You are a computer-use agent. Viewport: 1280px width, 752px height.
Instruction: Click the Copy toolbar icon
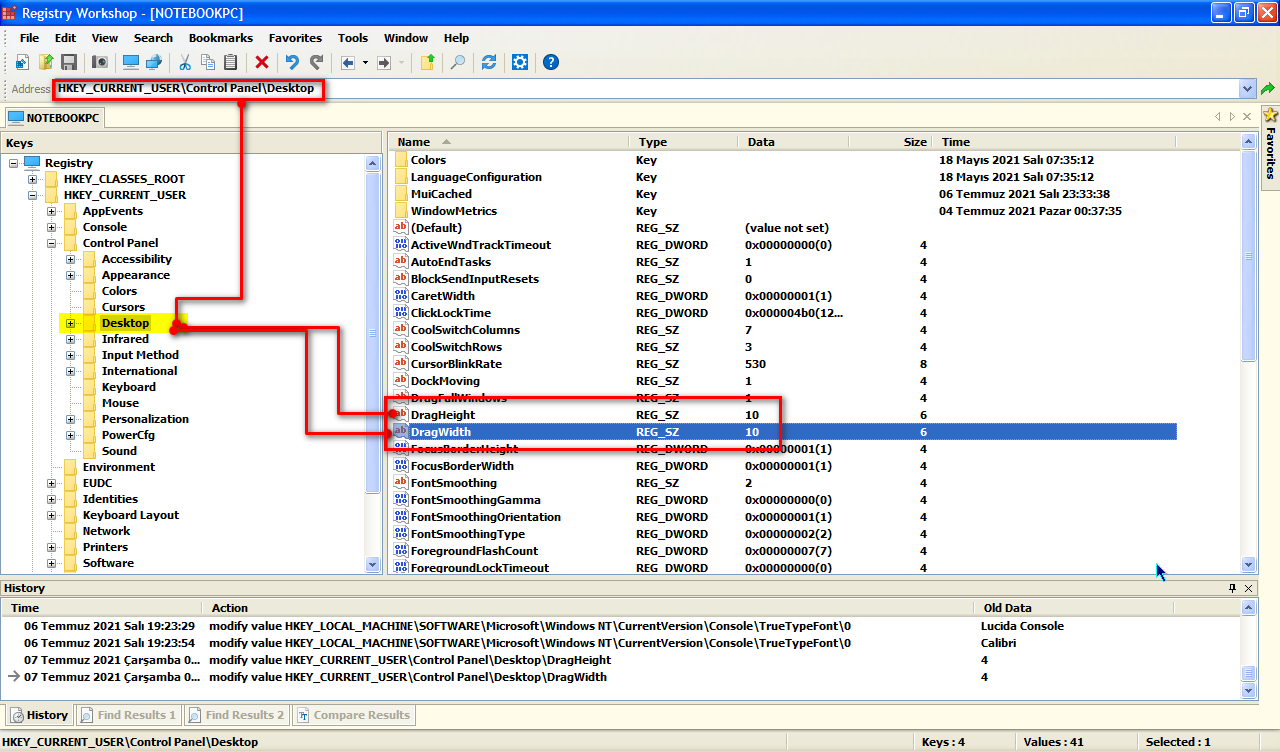coord(208,62)
